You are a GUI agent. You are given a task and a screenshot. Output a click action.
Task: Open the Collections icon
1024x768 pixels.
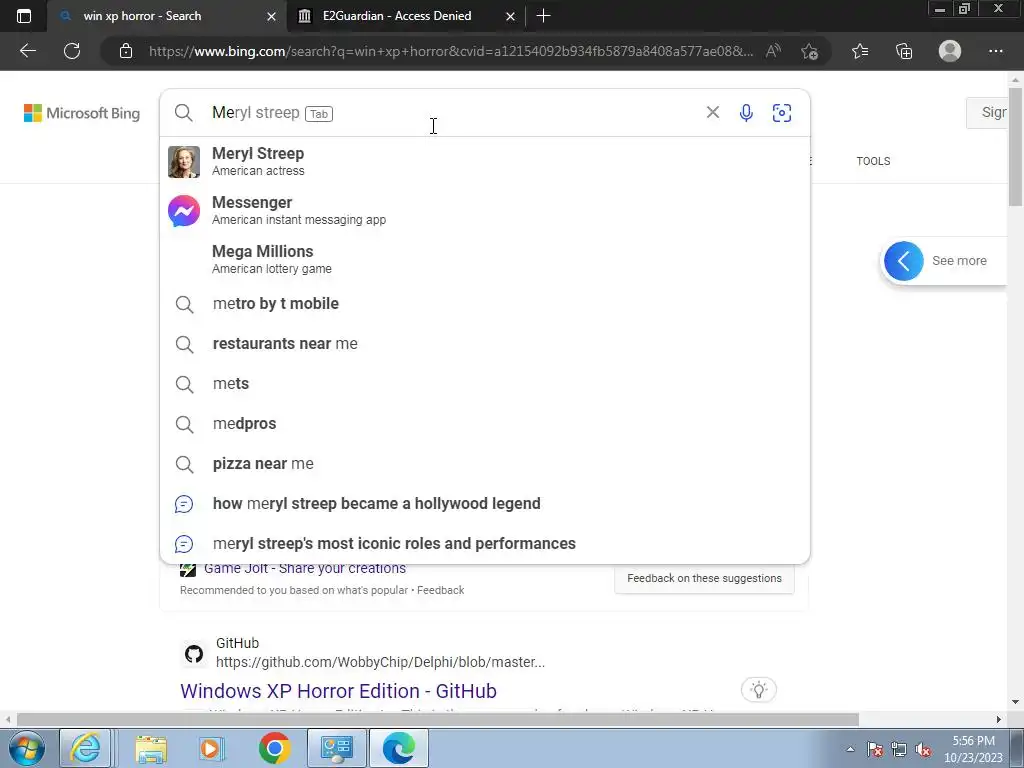tap(904, 51)
